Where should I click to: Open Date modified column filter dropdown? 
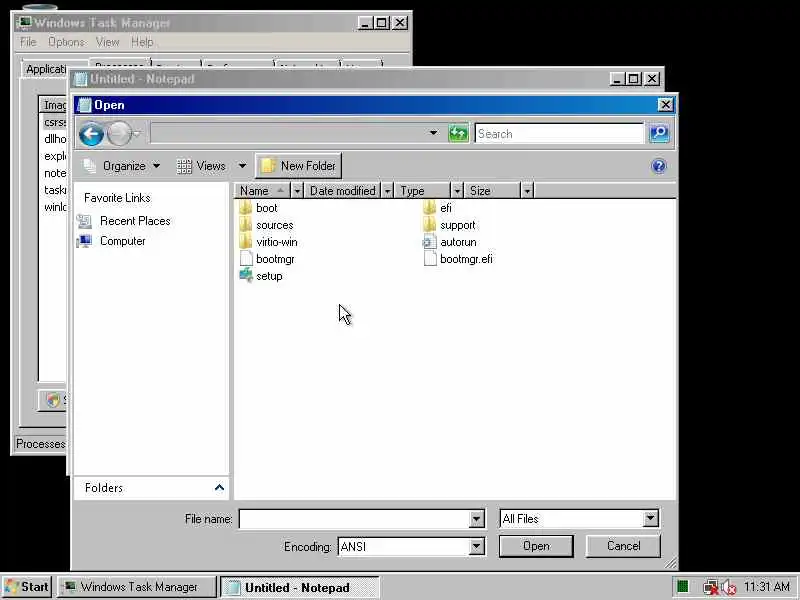[x=388, y=191]
